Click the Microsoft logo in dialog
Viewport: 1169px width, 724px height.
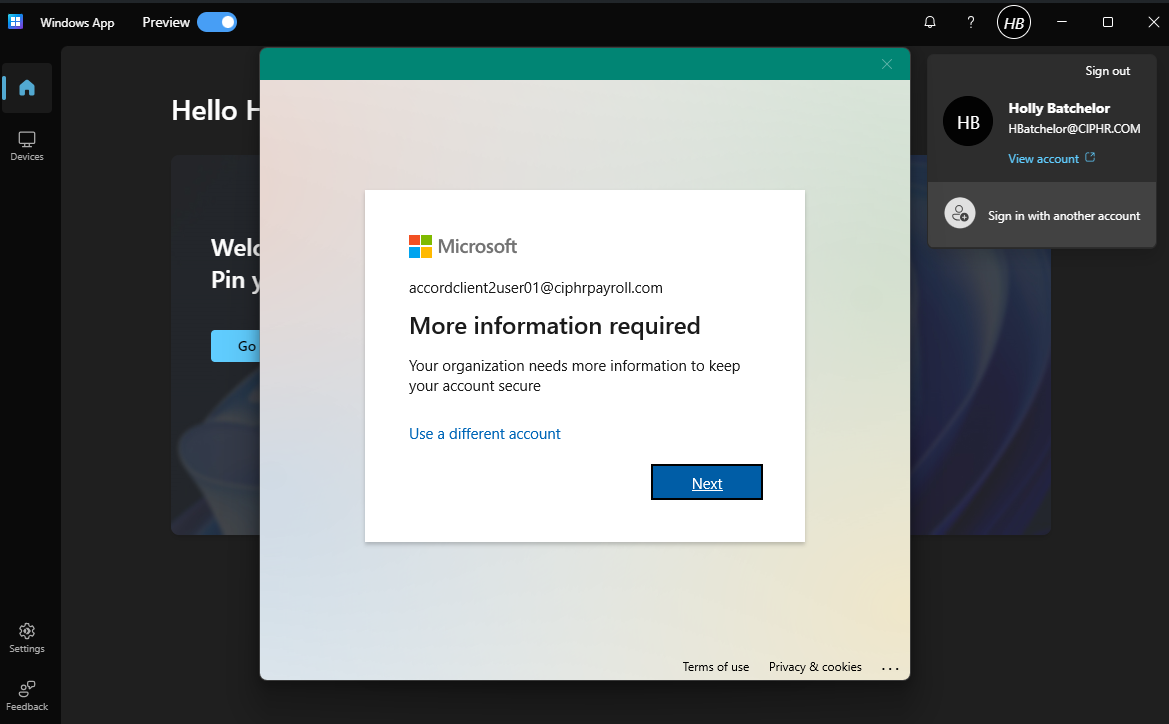[x=462, y=246]
